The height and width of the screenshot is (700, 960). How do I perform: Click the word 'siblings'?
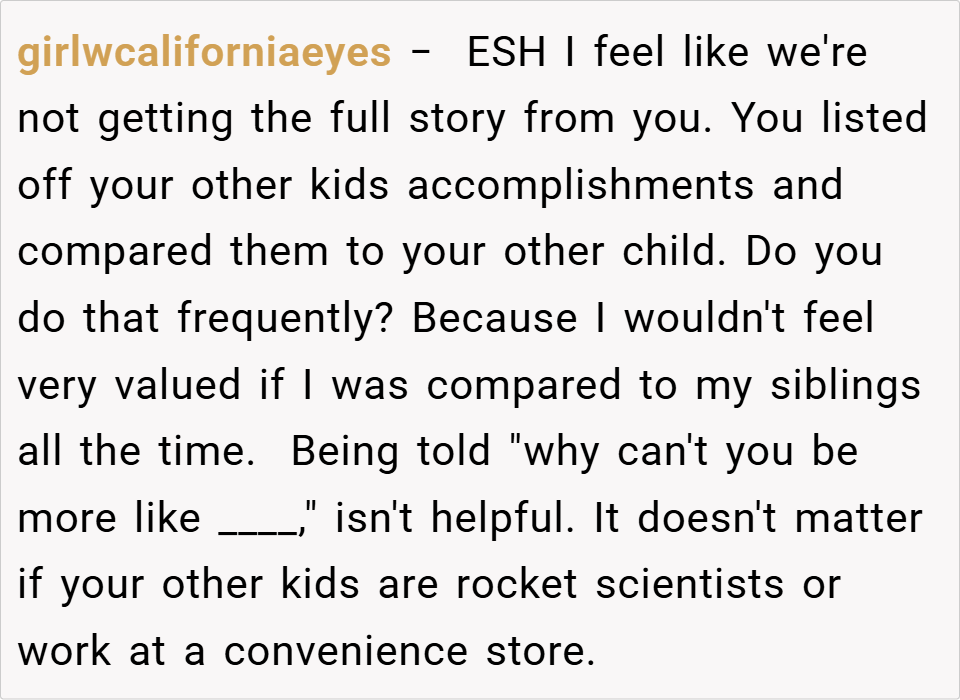pos(845,386)
